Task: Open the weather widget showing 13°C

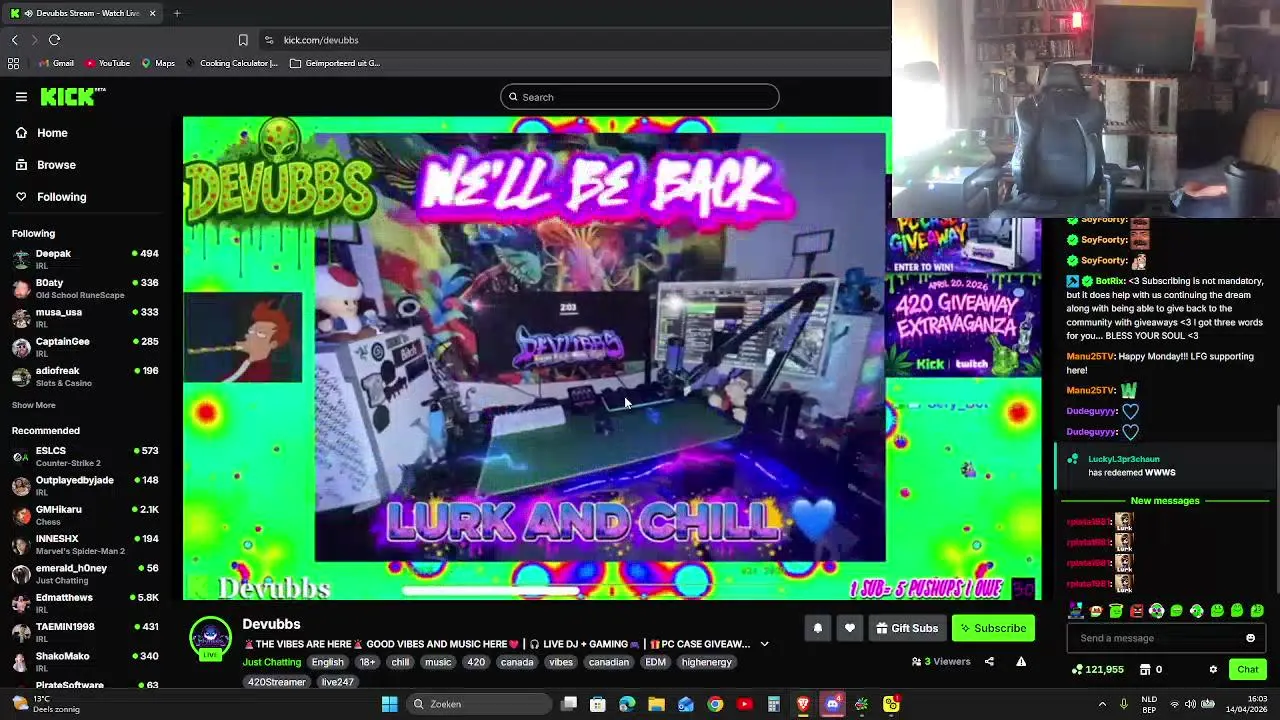Action: coord(44,704)
